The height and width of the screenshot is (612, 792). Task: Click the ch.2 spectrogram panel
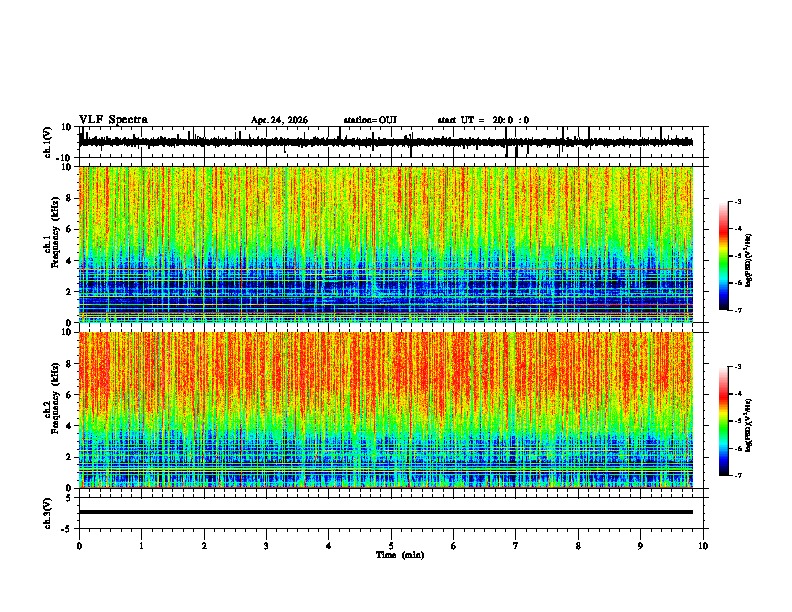pos(386,410)
